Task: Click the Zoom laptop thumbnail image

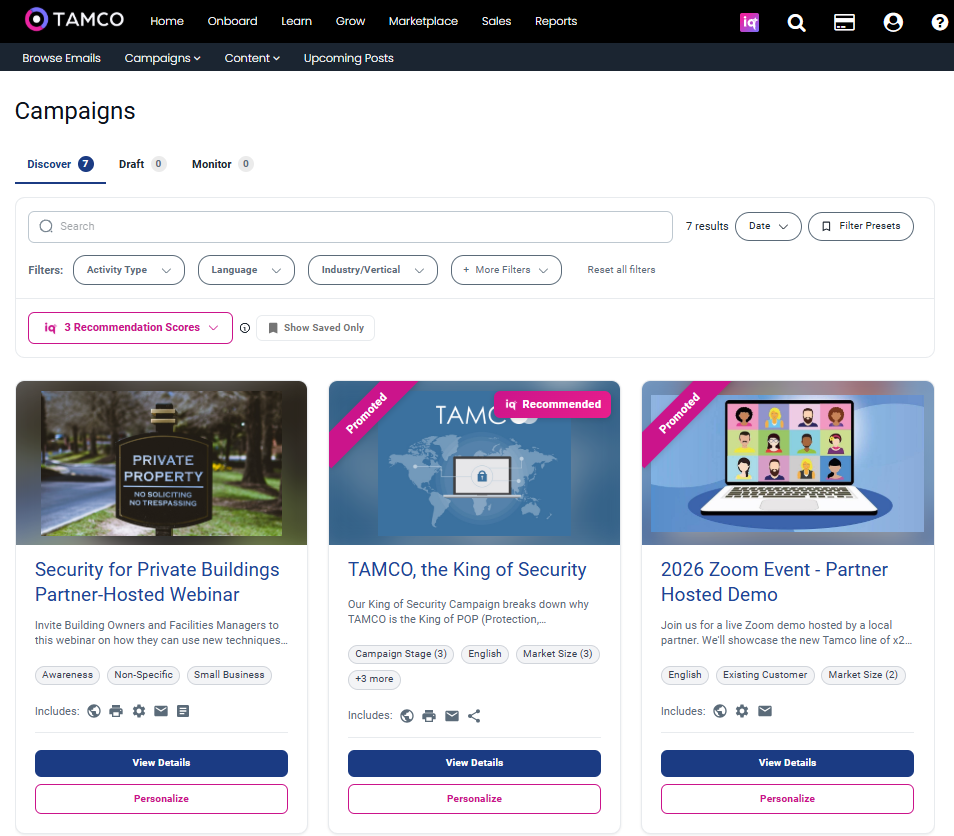Action: 788,463
